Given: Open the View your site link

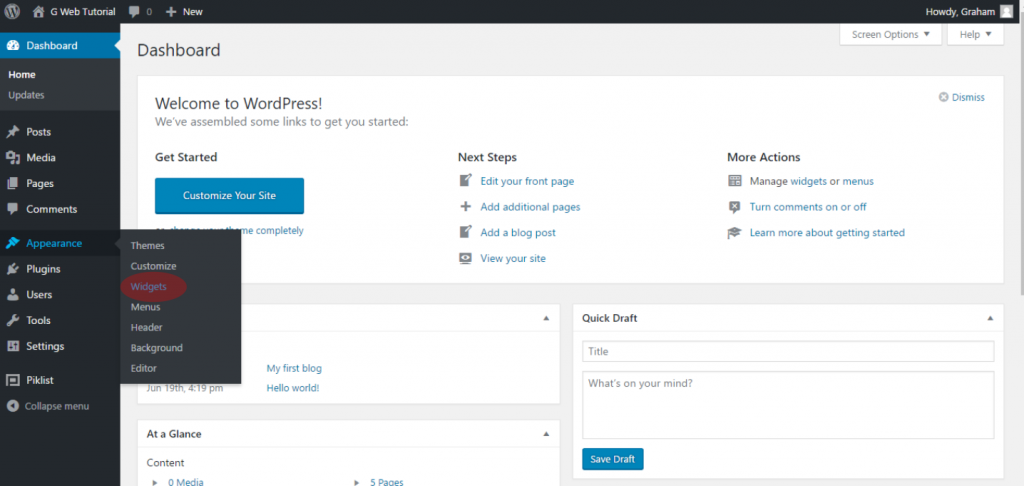Looking at the screenshot, I should [513, 258].
